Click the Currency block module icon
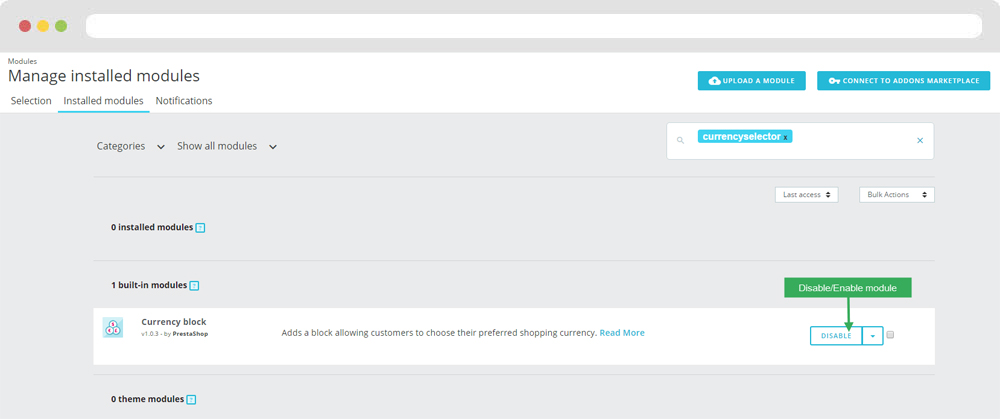The width and height of the screenshot is (1000, 419). (113, 328)
